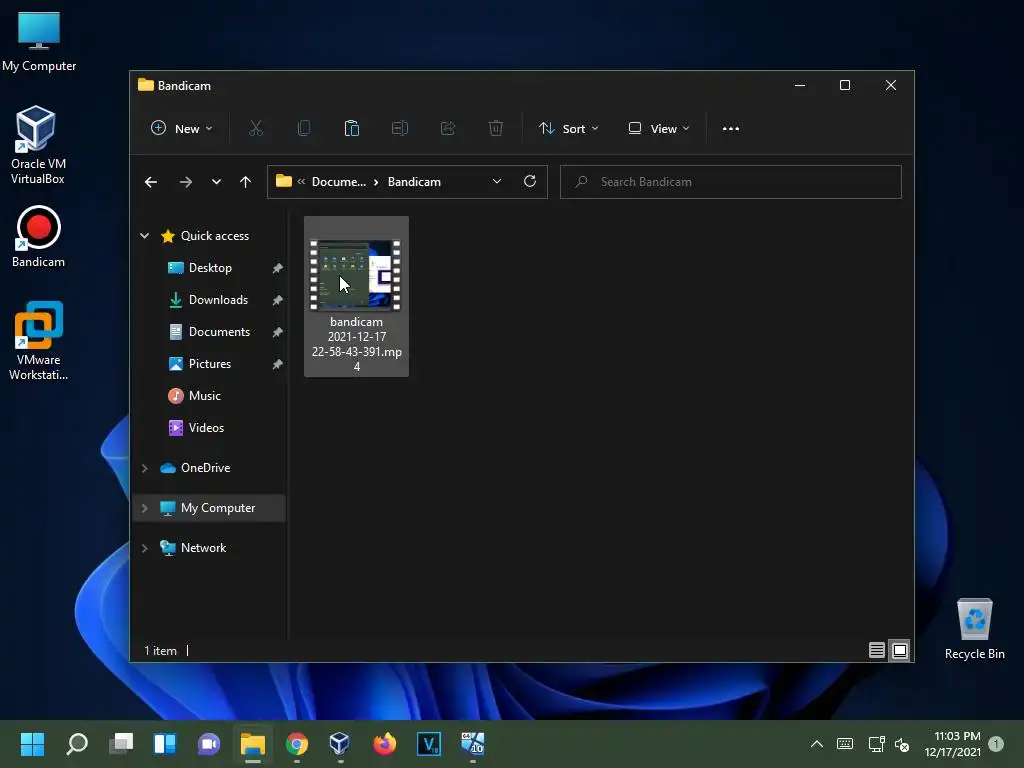Screen dimensions: 1024x768
Task: Open the New item dropdown
Action: (x=182, y=129)
